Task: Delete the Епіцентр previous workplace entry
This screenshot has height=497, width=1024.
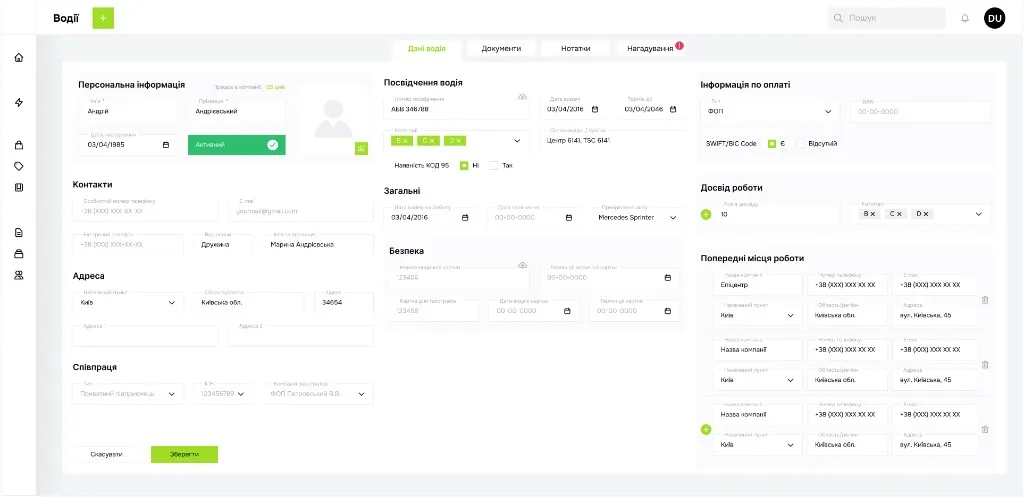Action: (985, 300)
